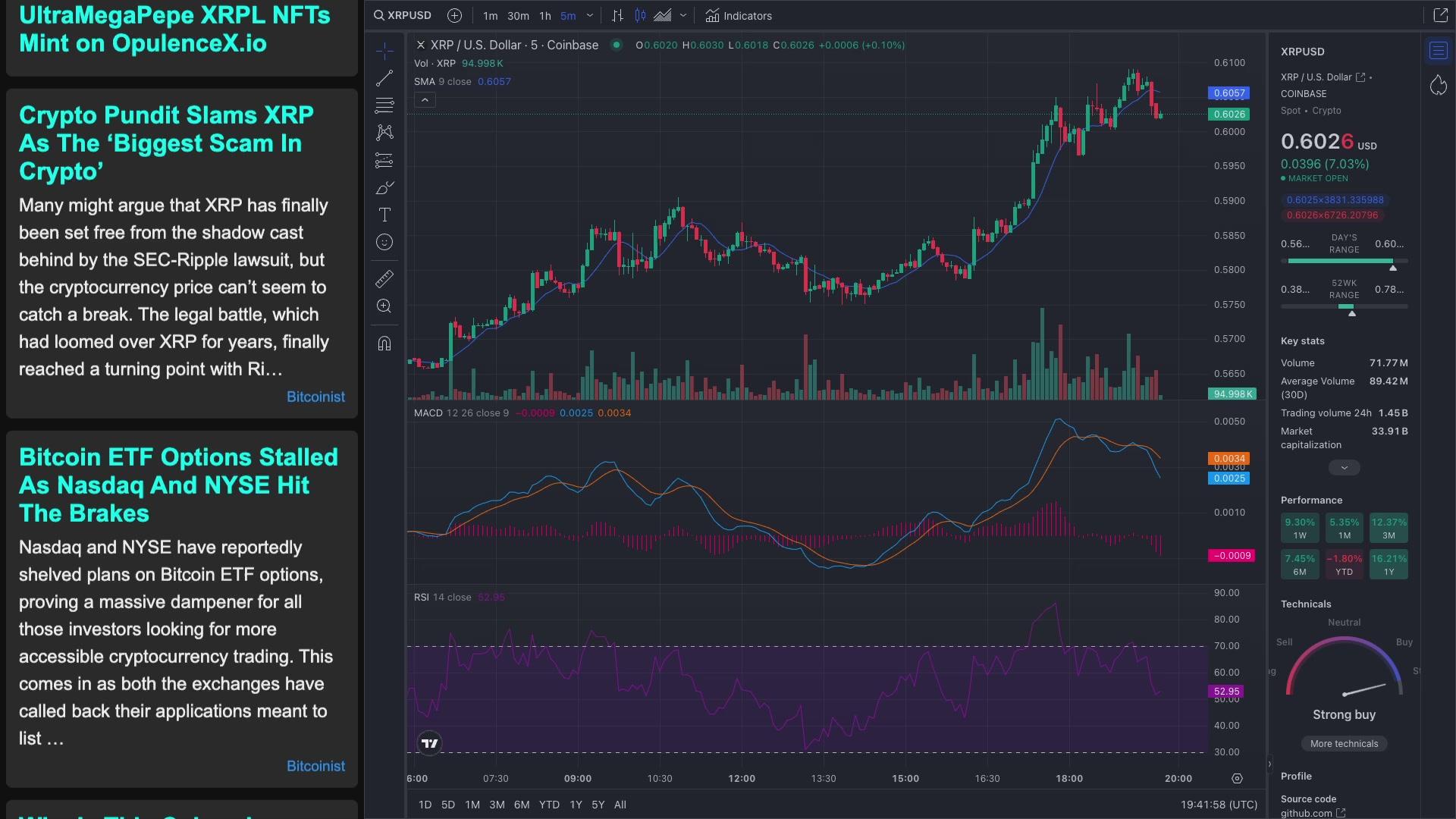This screenshot has height=819, width=1456.
Task: Toggle magnet mode in drawing toolbar
Action: click(384, 344)
